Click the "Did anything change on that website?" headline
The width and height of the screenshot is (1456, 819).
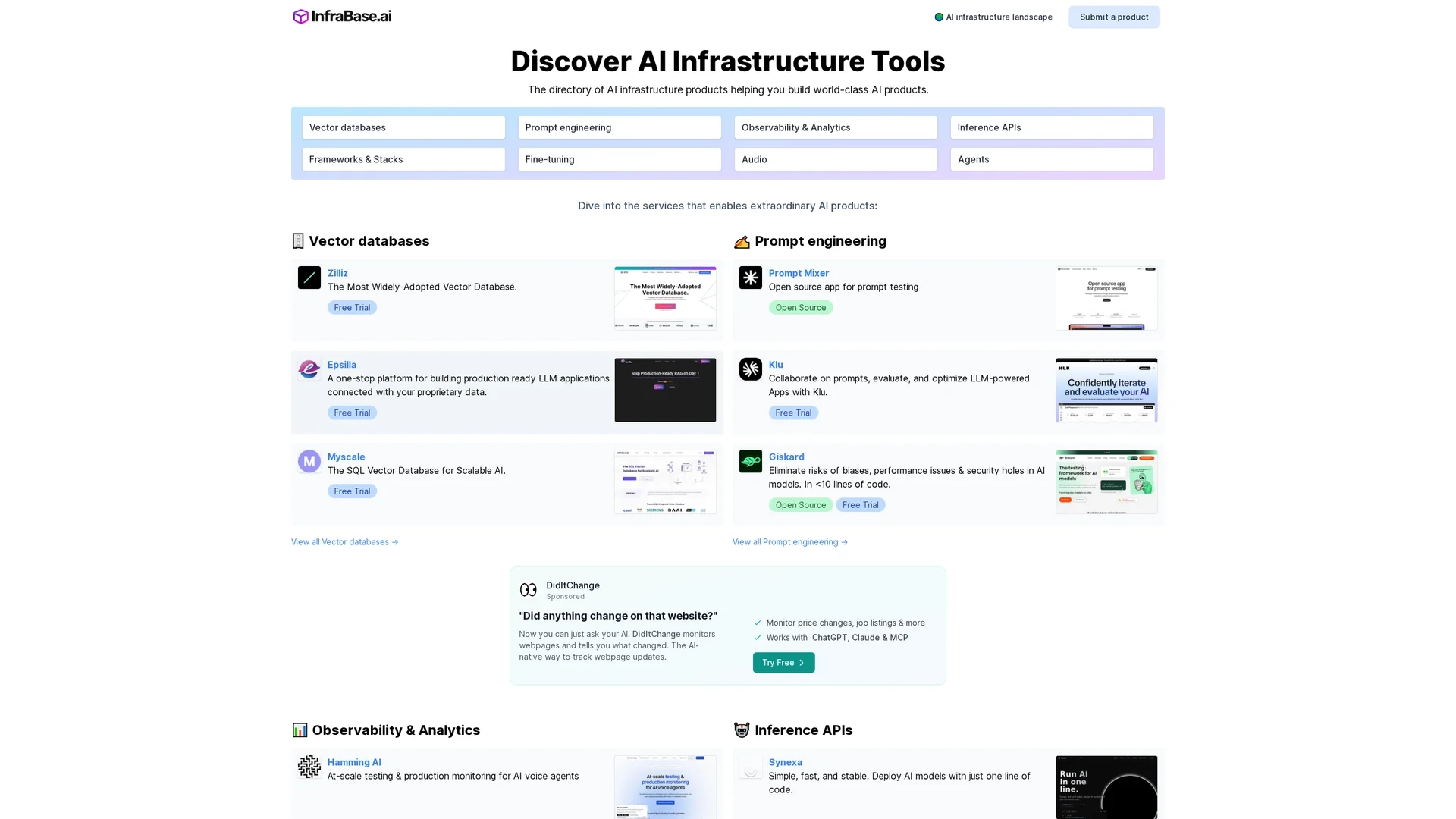click(x=618, y=616)
